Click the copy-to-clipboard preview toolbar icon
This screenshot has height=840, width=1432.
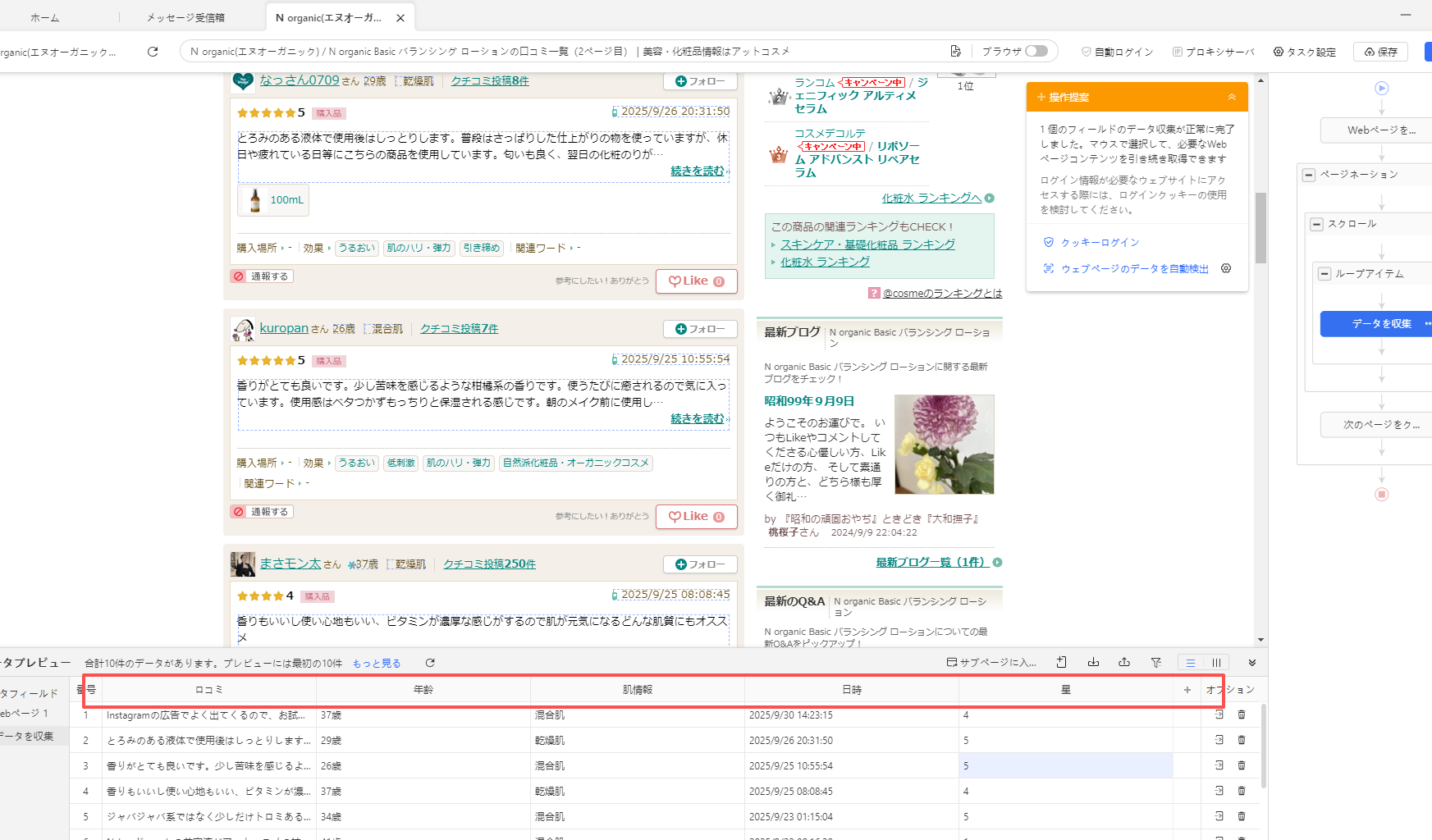pos(1061,663)
